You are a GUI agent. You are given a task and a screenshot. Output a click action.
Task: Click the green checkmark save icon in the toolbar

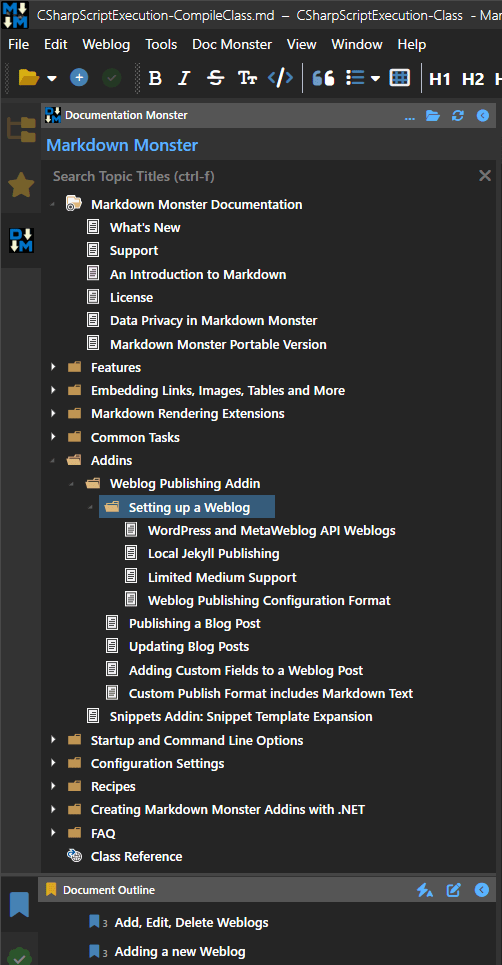pos(111,78)
